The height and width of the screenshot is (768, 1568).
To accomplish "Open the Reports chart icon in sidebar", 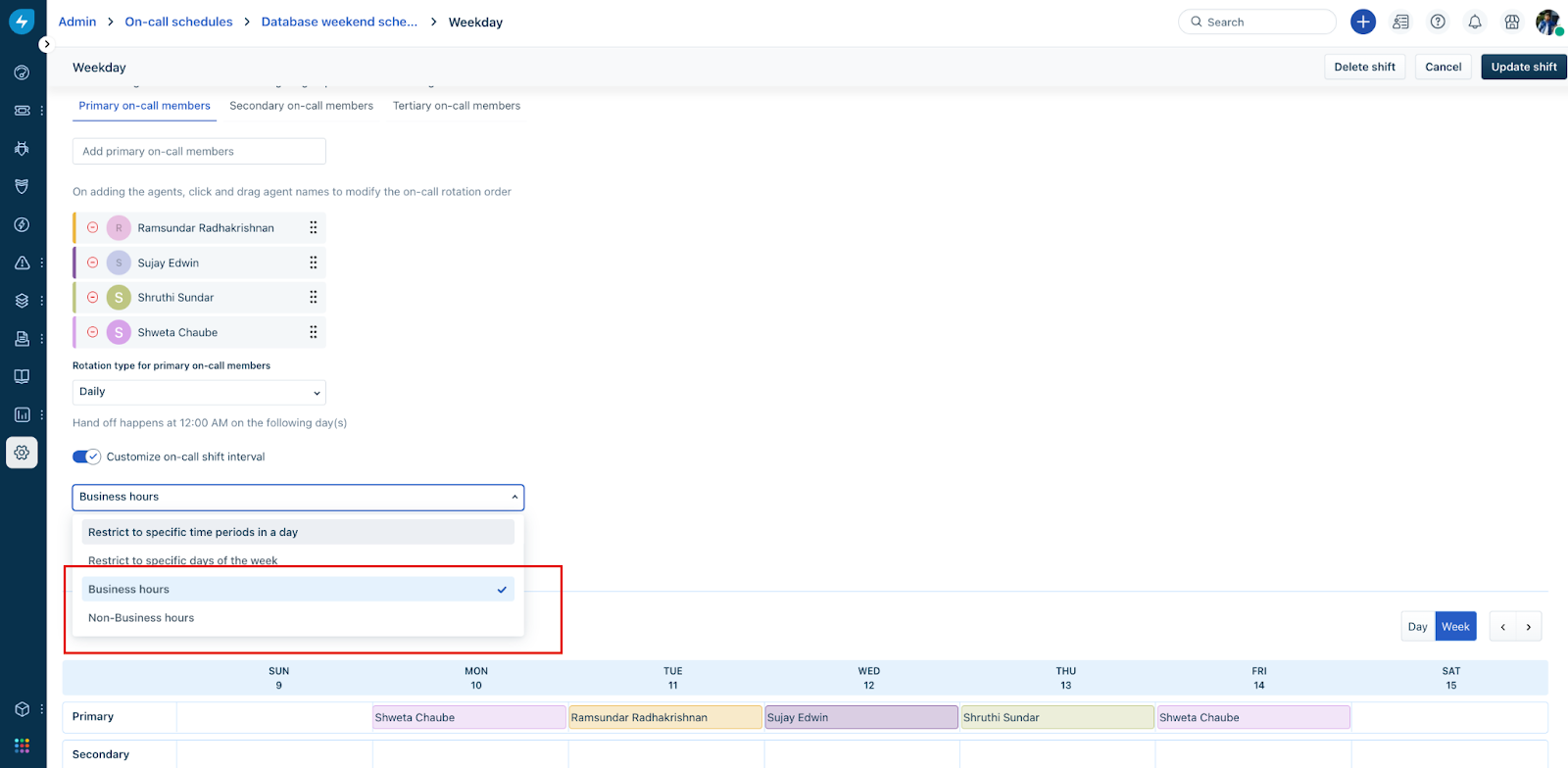I will [22, 414].
